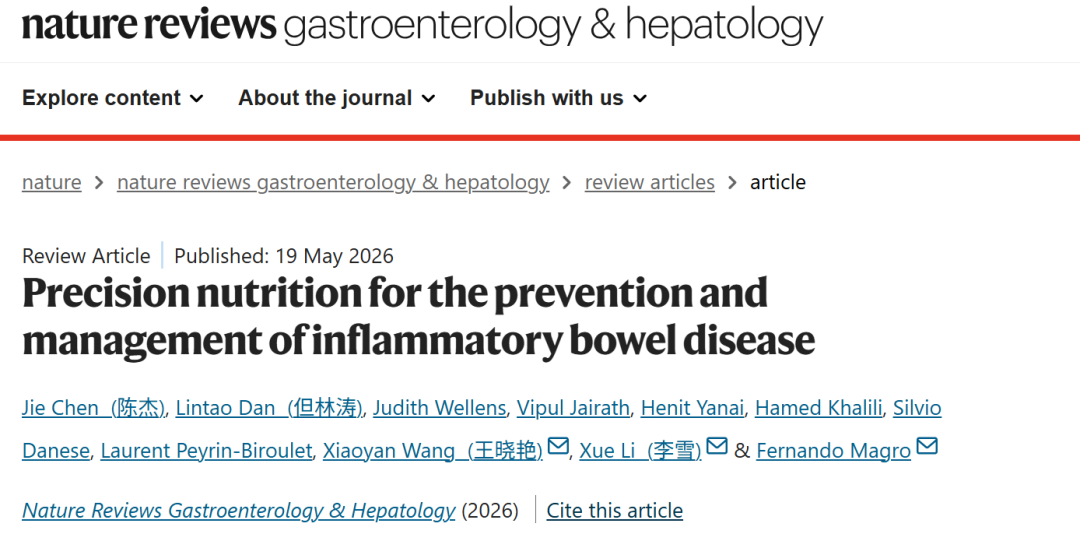Expand the Explore content menu

(113, 98)
